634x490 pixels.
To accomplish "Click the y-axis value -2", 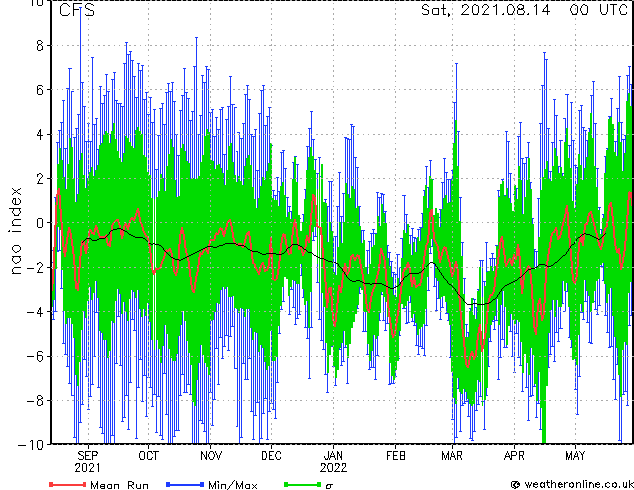I will (34, 267).
